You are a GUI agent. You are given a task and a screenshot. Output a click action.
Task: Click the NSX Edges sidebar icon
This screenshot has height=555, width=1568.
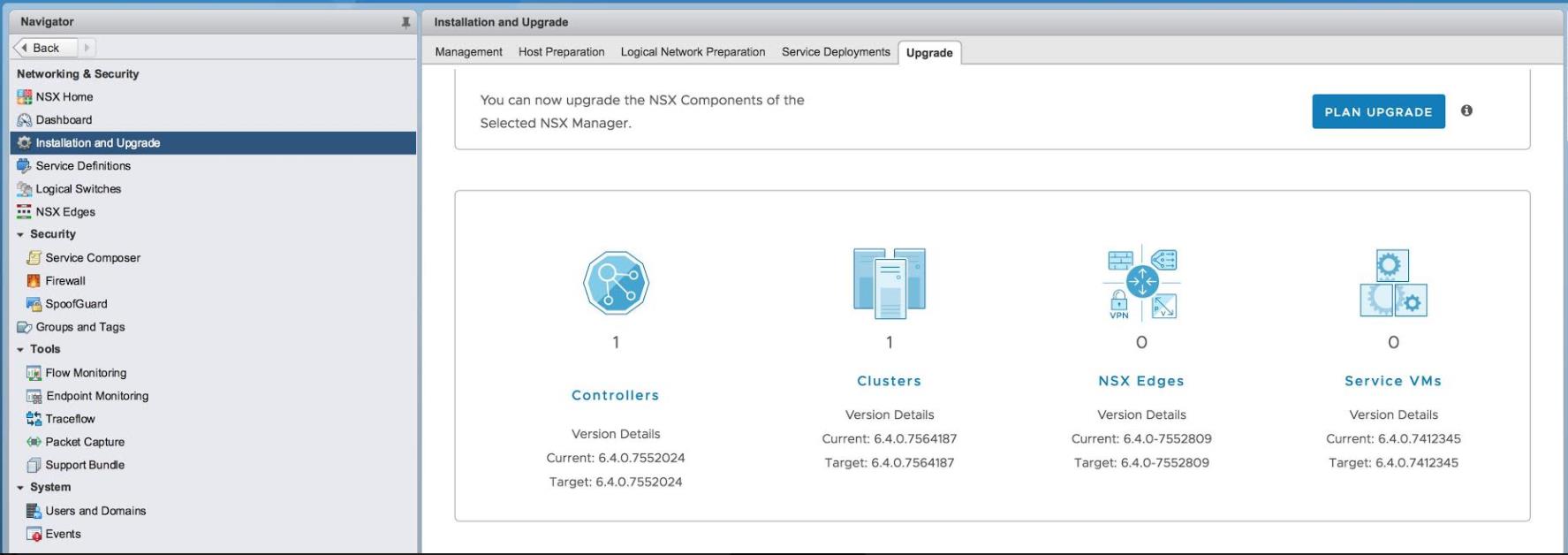click(25, 212)
